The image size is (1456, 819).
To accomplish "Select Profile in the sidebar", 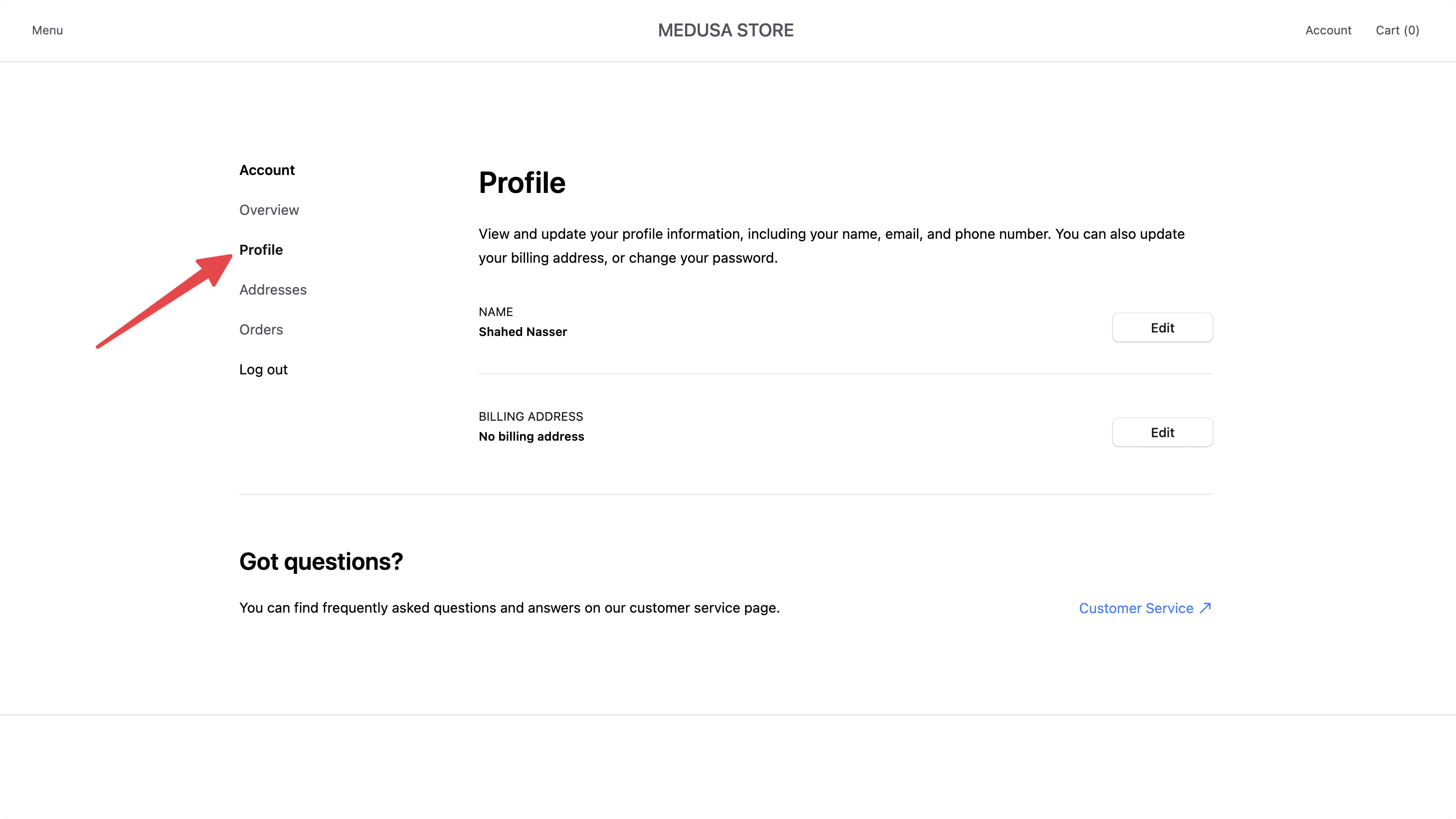I will 261,249.
